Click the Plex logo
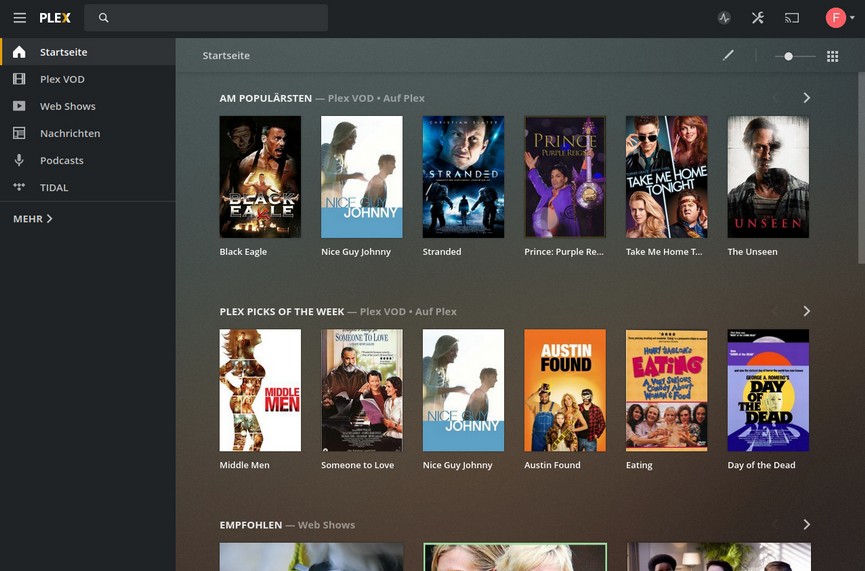This screenshot has height=571, width=865. [x=55, y=18]
